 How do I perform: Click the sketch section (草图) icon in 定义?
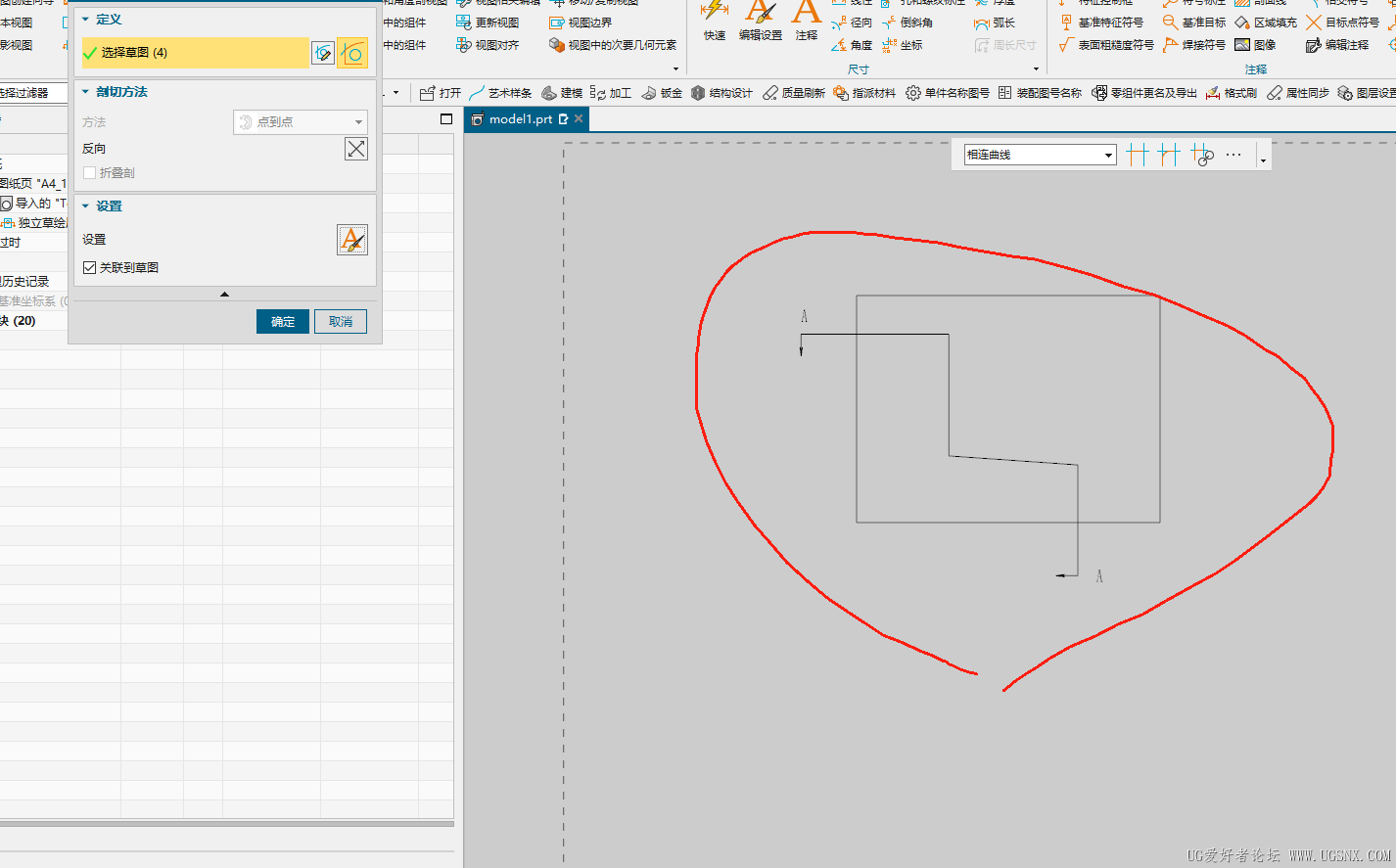322,53
